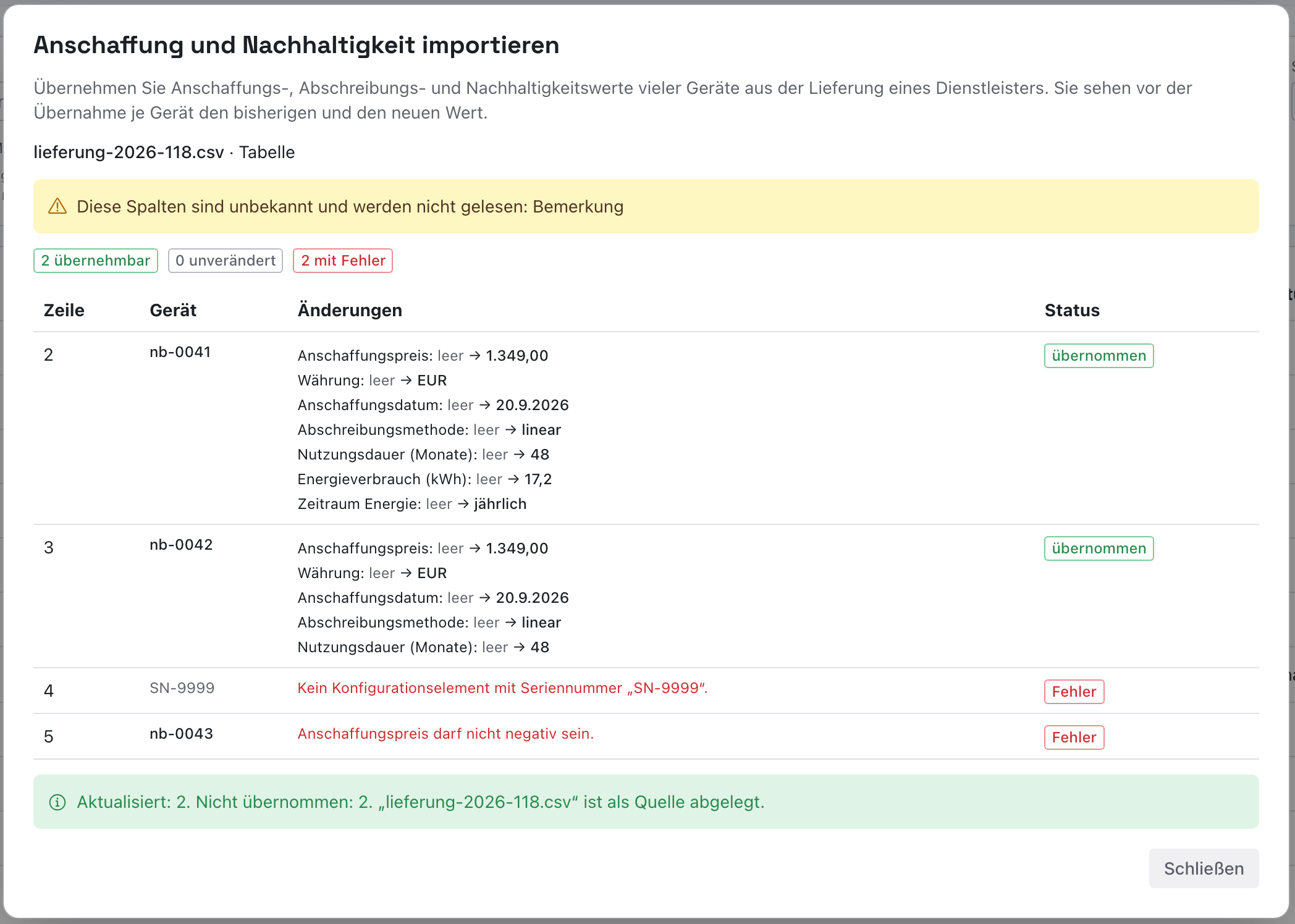Click device name nb-0042
This screenshot has width=1295, height=924.
(181, 545)
